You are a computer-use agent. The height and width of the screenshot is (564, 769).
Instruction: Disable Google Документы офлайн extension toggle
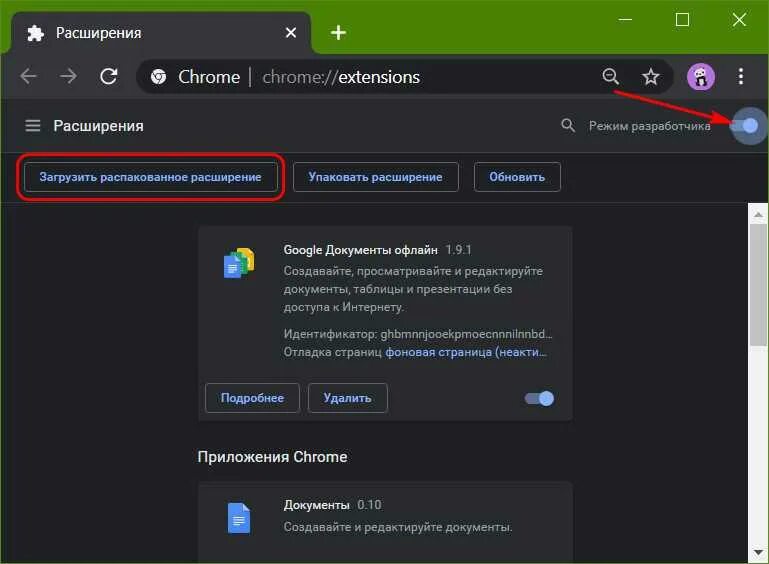point(539,398)
